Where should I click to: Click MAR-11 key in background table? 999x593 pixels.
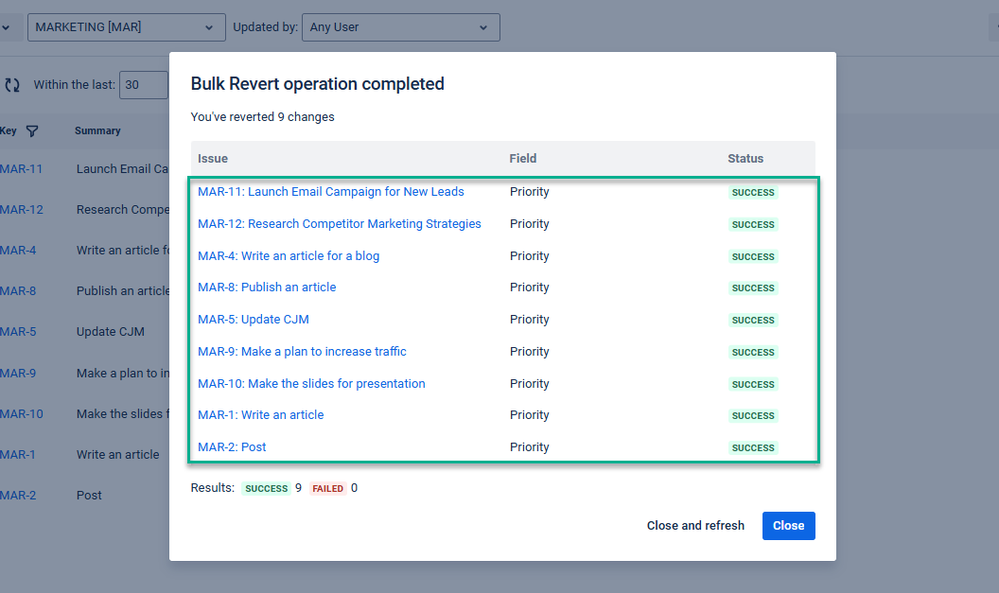(21, 169)
